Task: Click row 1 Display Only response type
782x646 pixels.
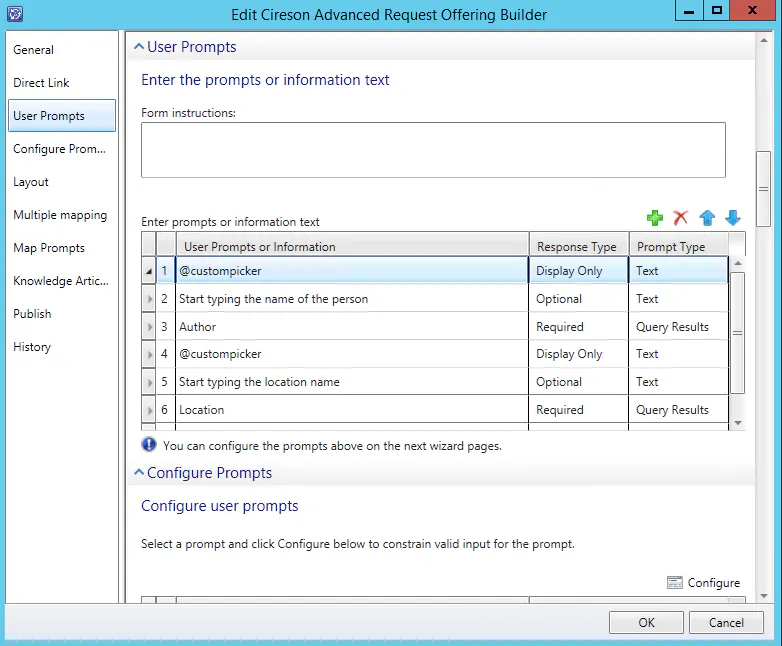Action: tap(579, 271)
